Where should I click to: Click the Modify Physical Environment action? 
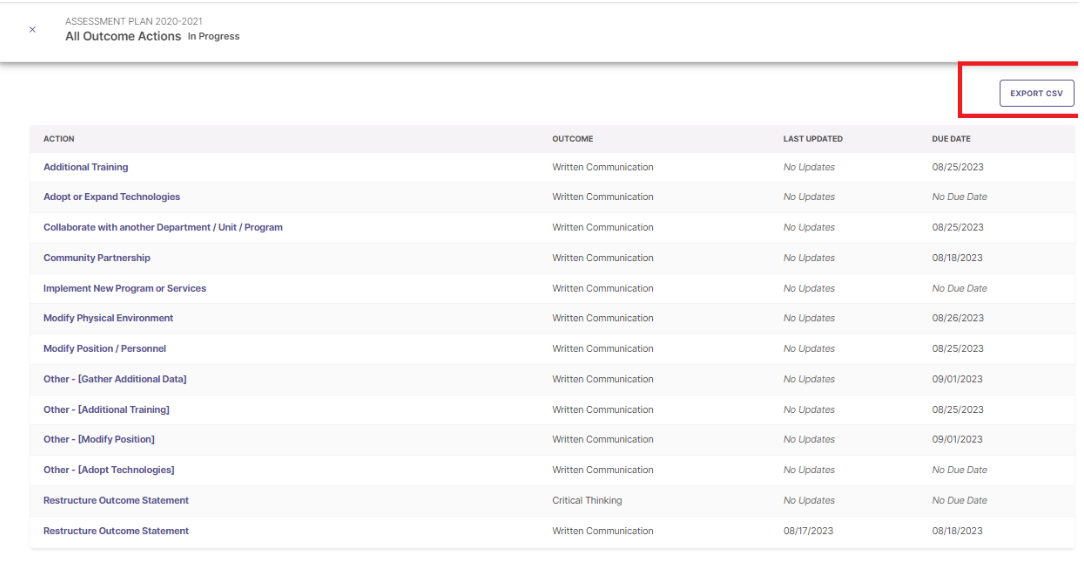pos(108,318)
